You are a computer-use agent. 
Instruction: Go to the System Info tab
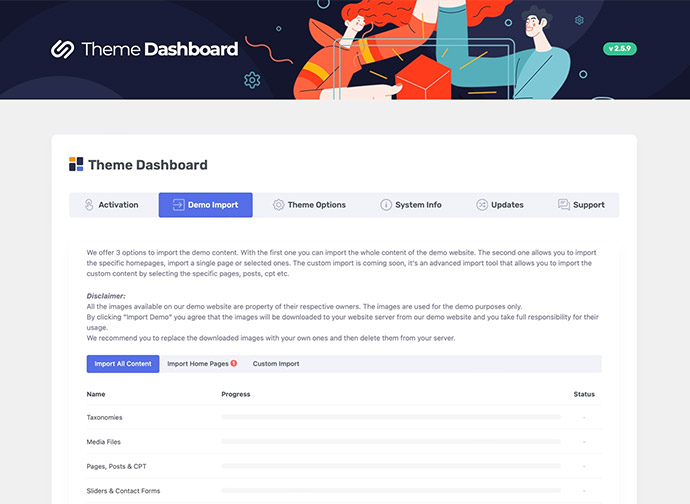pos(411,205)
